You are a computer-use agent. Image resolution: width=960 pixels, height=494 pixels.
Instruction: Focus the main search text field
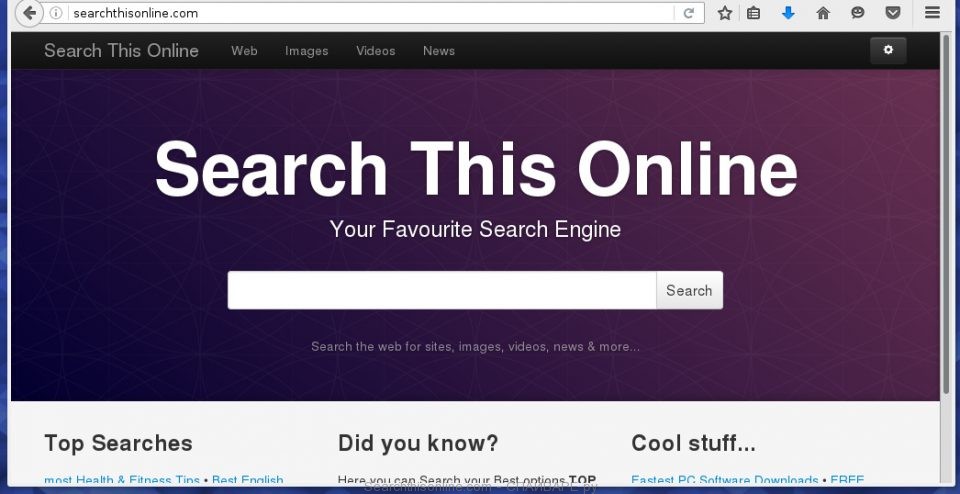point(442,290)
